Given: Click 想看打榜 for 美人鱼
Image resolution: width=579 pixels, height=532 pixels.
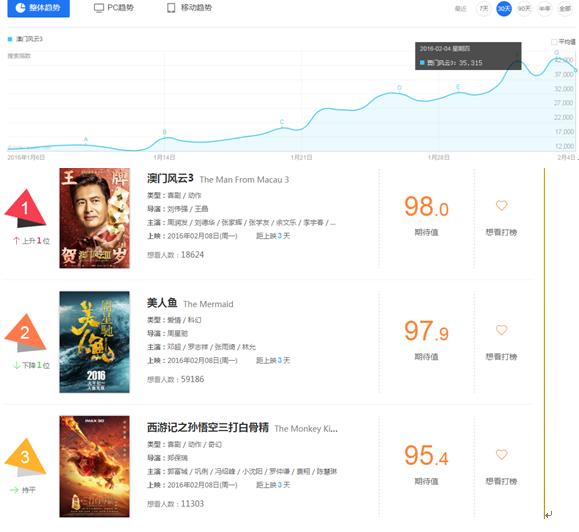Looking at the screenshot, I should pos(501,357).
